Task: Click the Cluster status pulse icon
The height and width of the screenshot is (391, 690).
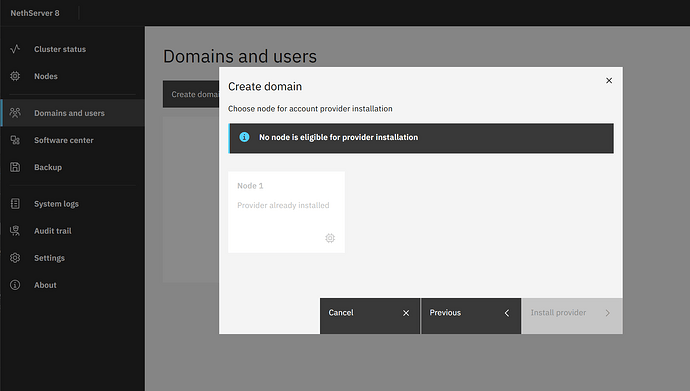Action: click(15, 49)
